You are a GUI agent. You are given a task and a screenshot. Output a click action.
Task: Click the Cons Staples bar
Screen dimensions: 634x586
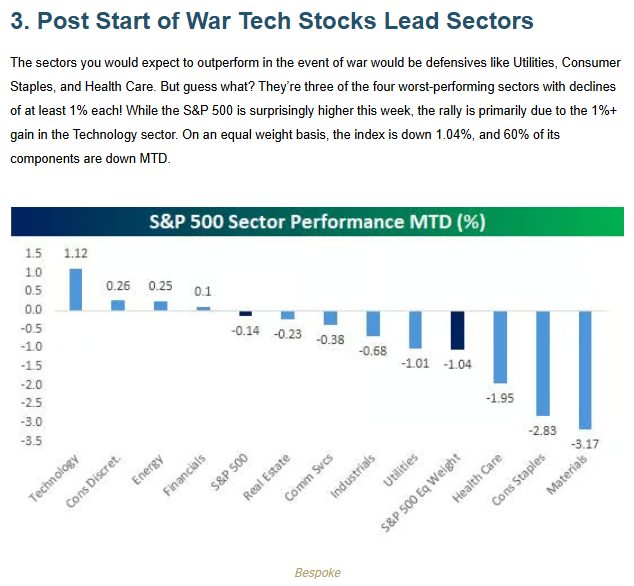543,362
